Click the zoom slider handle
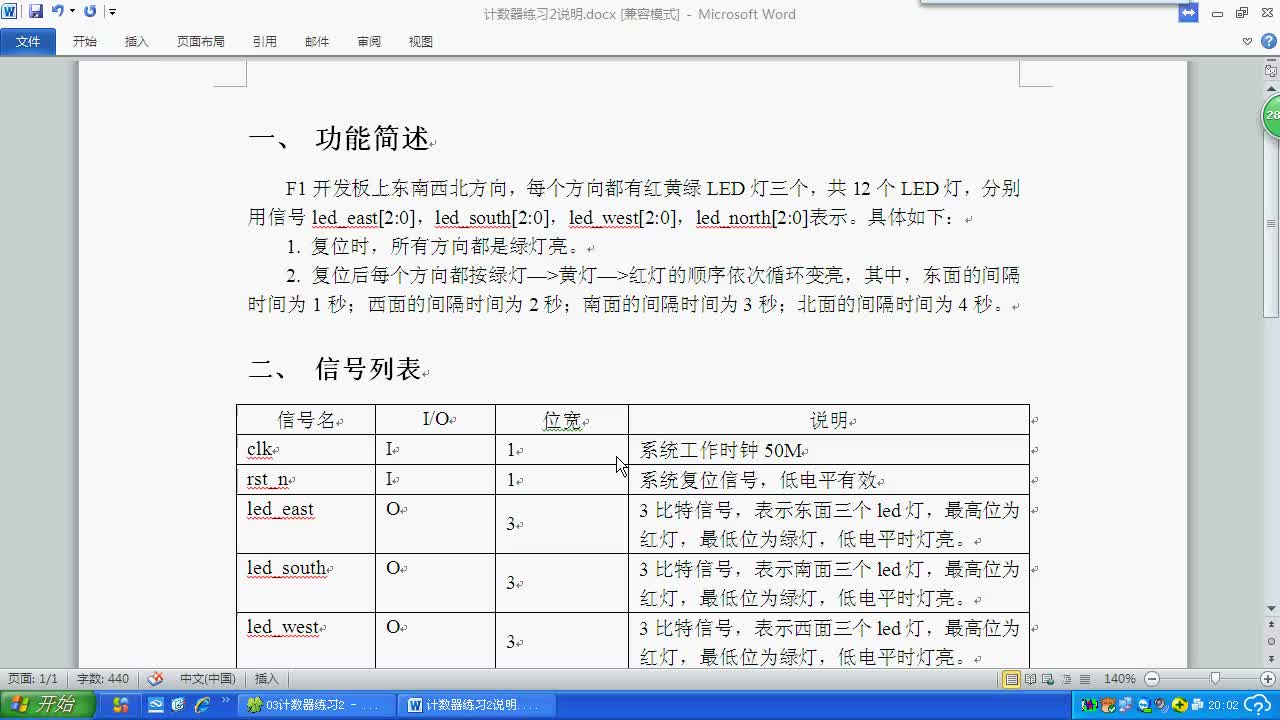 [x=1215, y=678]
